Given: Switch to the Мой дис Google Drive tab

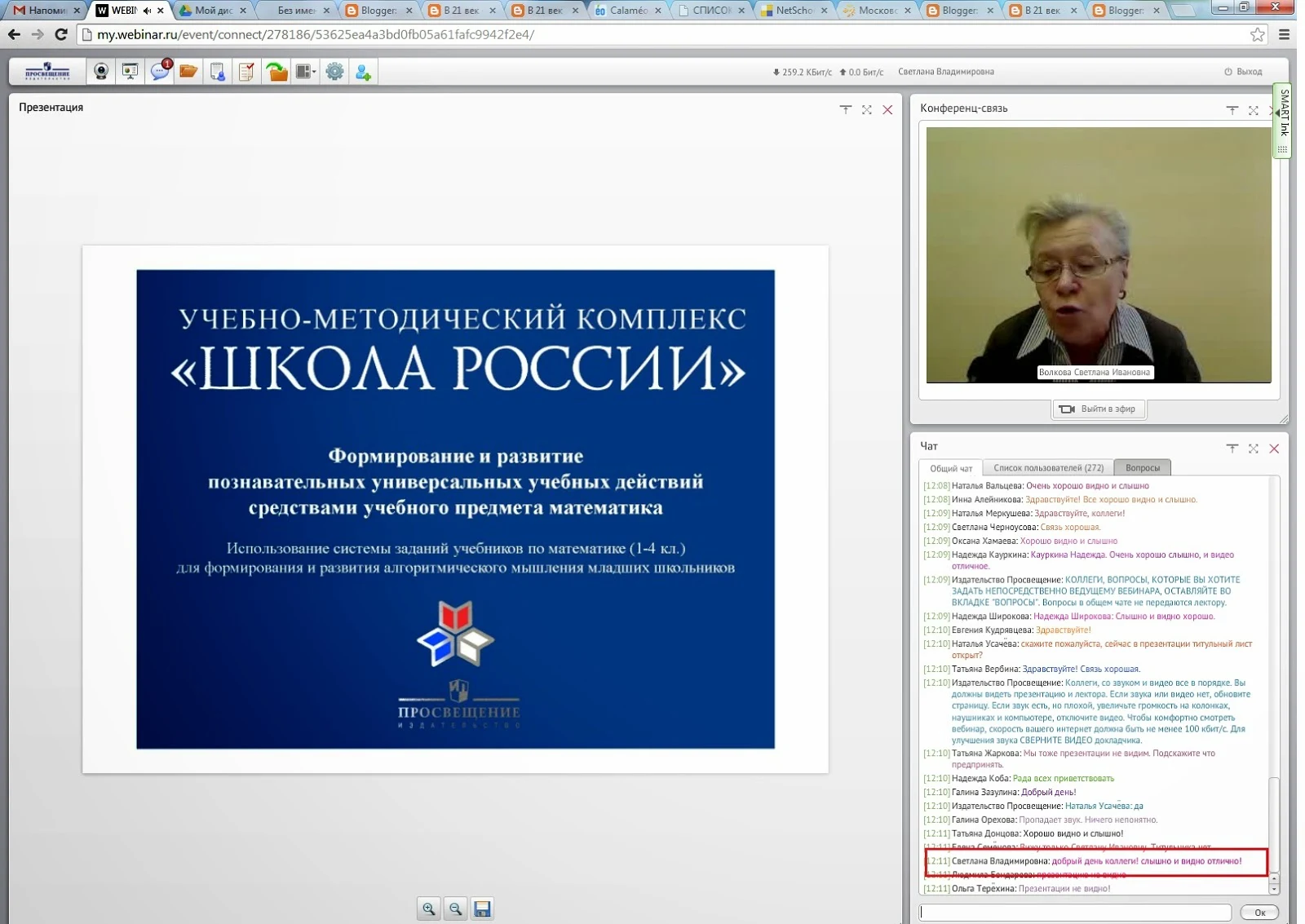Looking at the screenshot, I should 213,11.
